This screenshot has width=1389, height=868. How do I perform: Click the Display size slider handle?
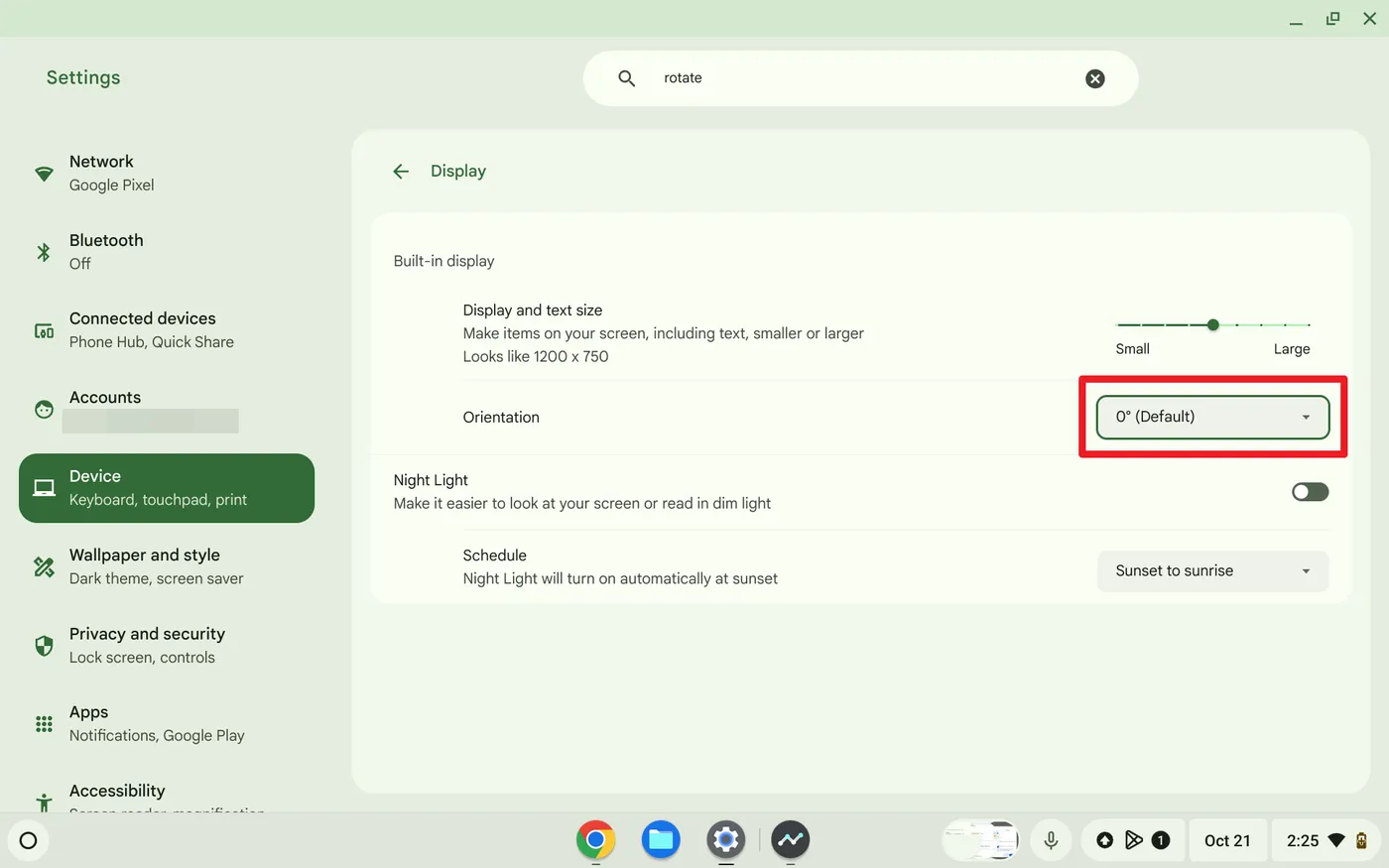tap(1212, 324)
